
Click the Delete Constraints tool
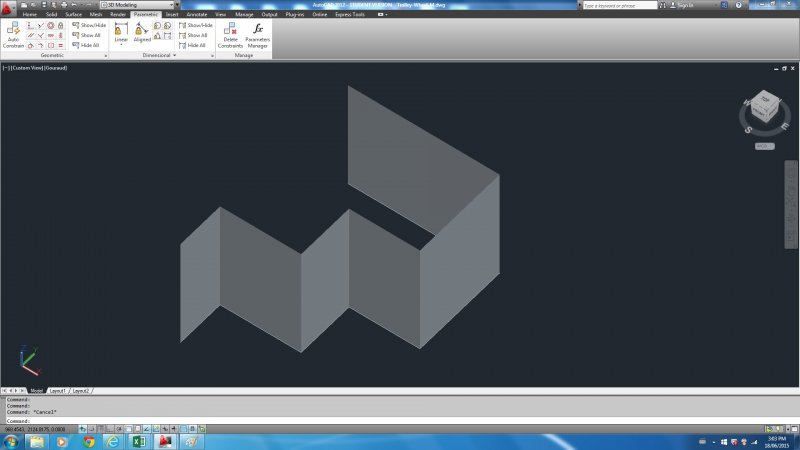click(230, 35)
